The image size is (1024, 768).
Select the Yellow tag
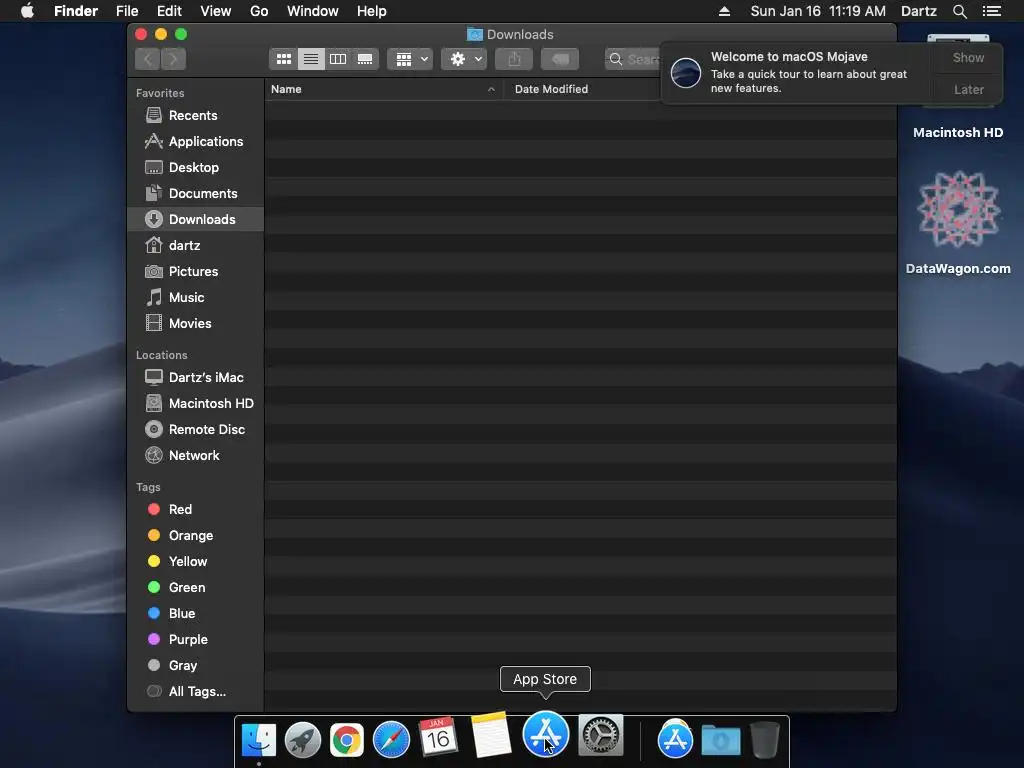click(196, 562)
